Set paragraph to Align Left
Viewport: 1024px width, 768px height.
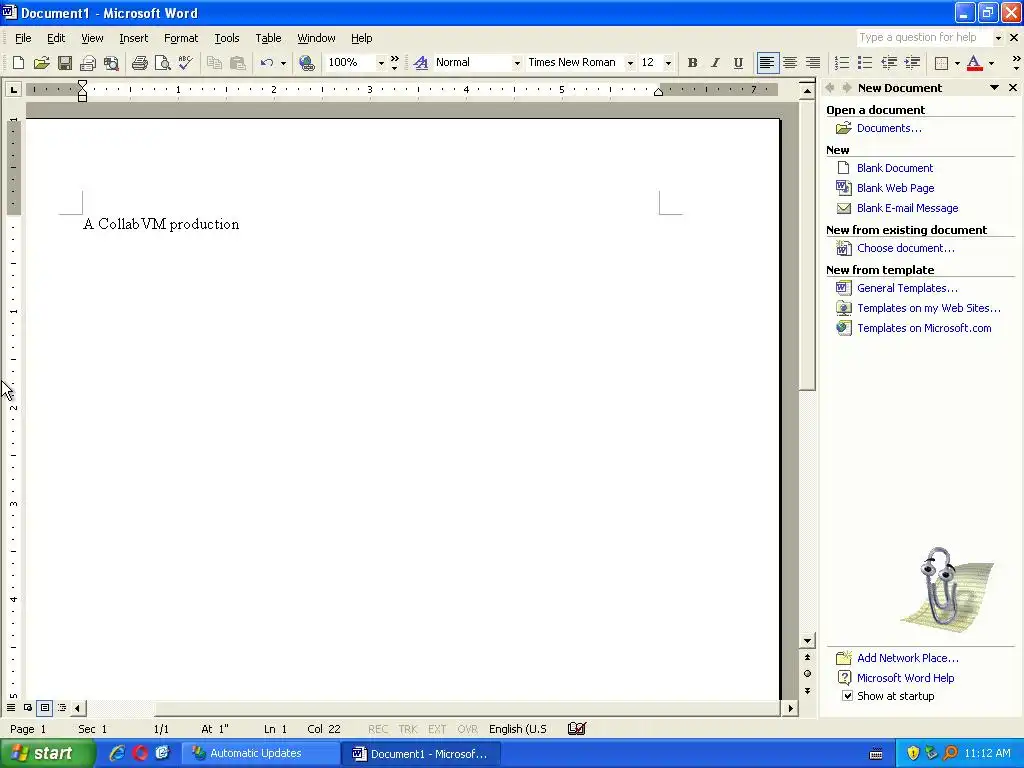click(x=767, y=63)
